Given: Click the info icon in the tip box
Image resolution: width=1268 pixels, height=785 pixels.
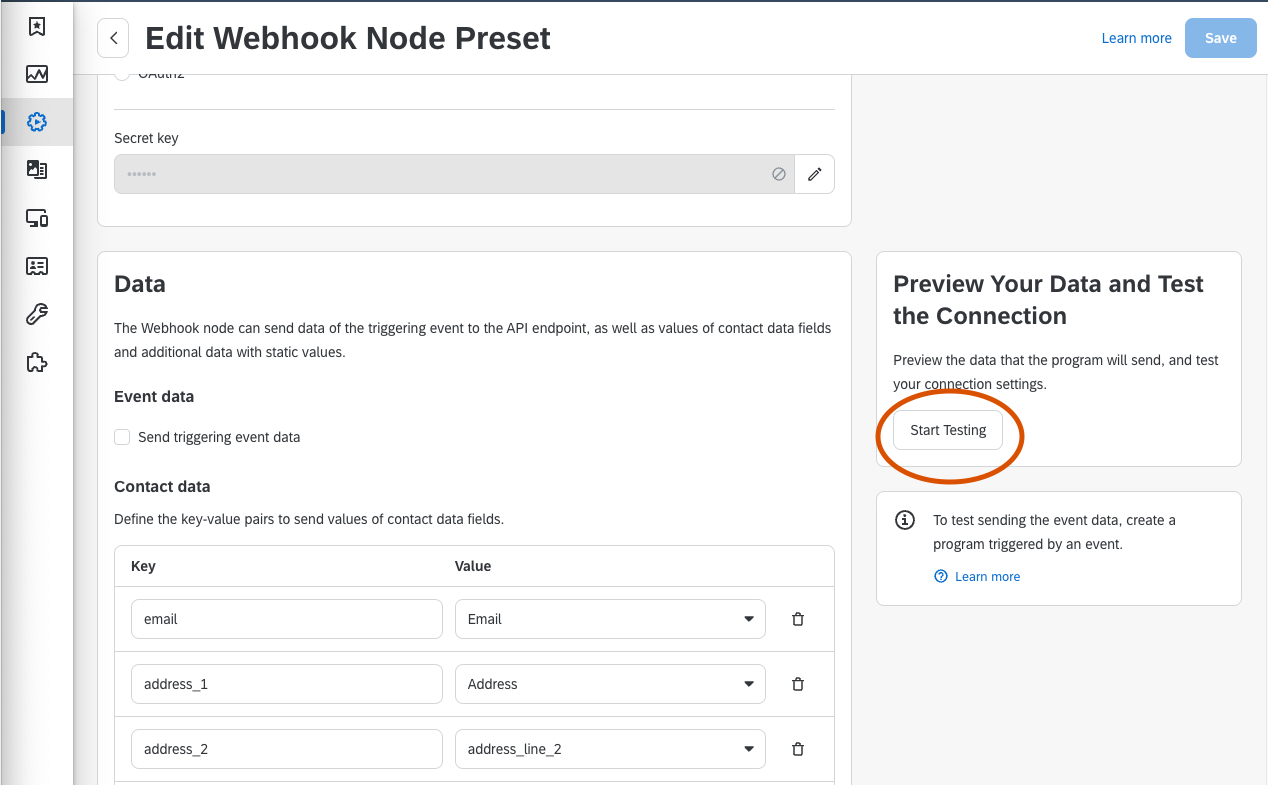Looking at the screenshot, I should pyautogui.click(x=905, y=520).
